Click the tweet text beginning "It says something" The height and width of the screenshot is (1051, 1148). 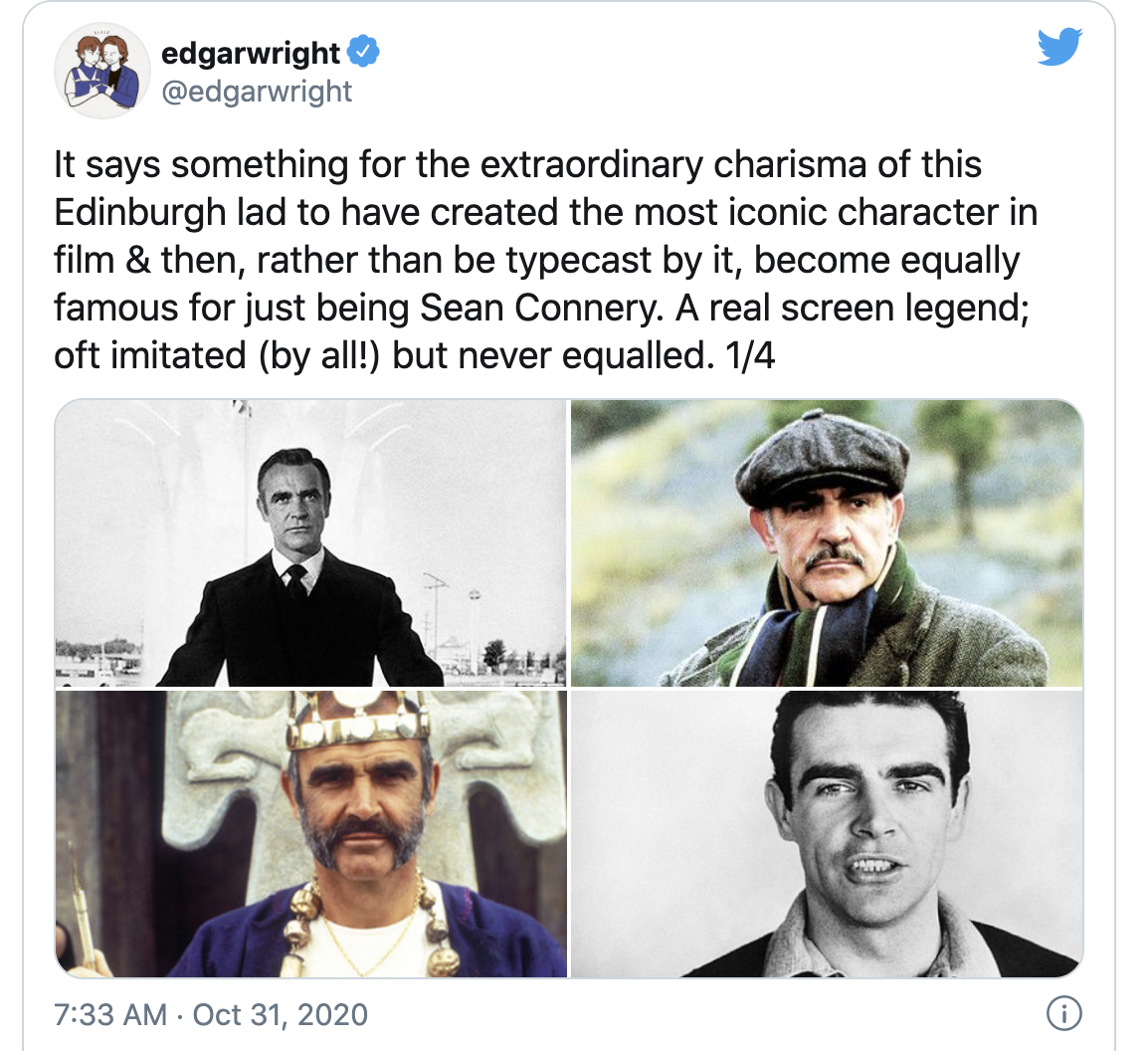(x=545, y=260)
